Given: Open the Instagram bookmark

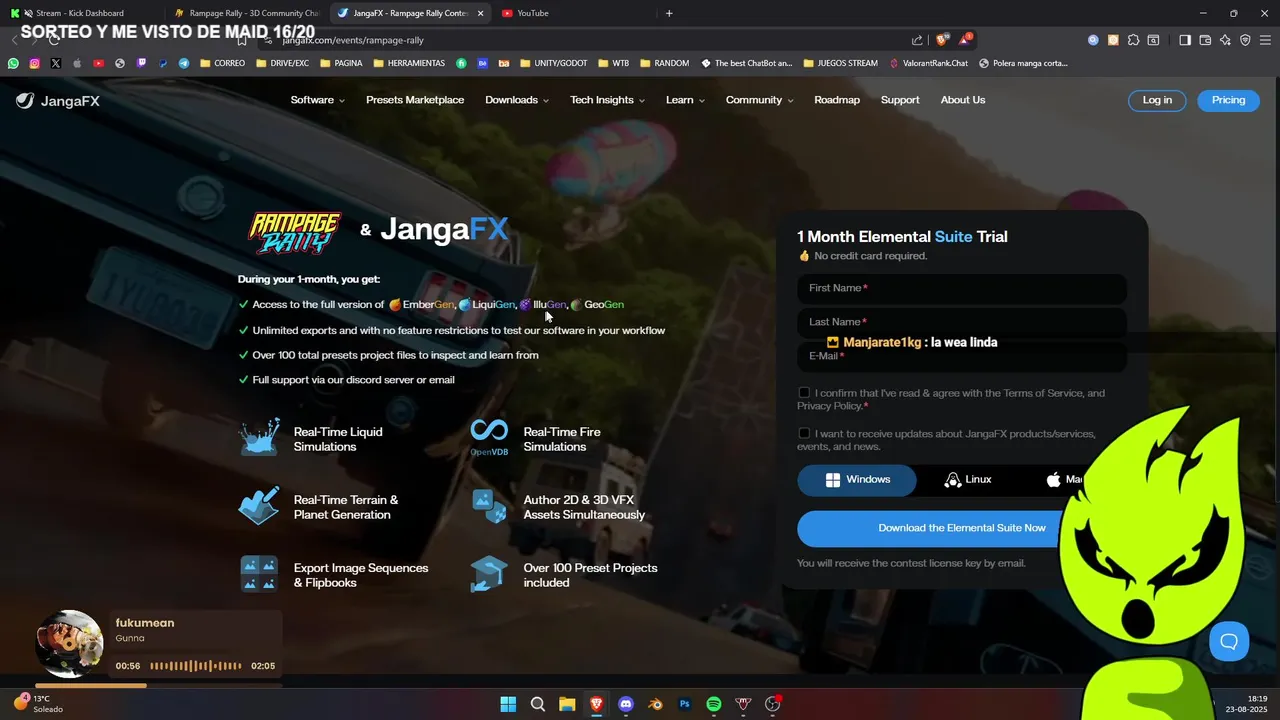Looking at the screenshot, I should coord(34,63).
